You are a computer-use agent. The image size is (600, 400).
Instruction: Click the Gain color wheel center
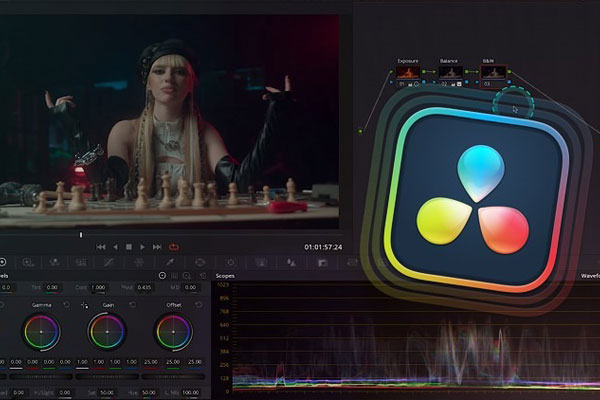point(107,332)
